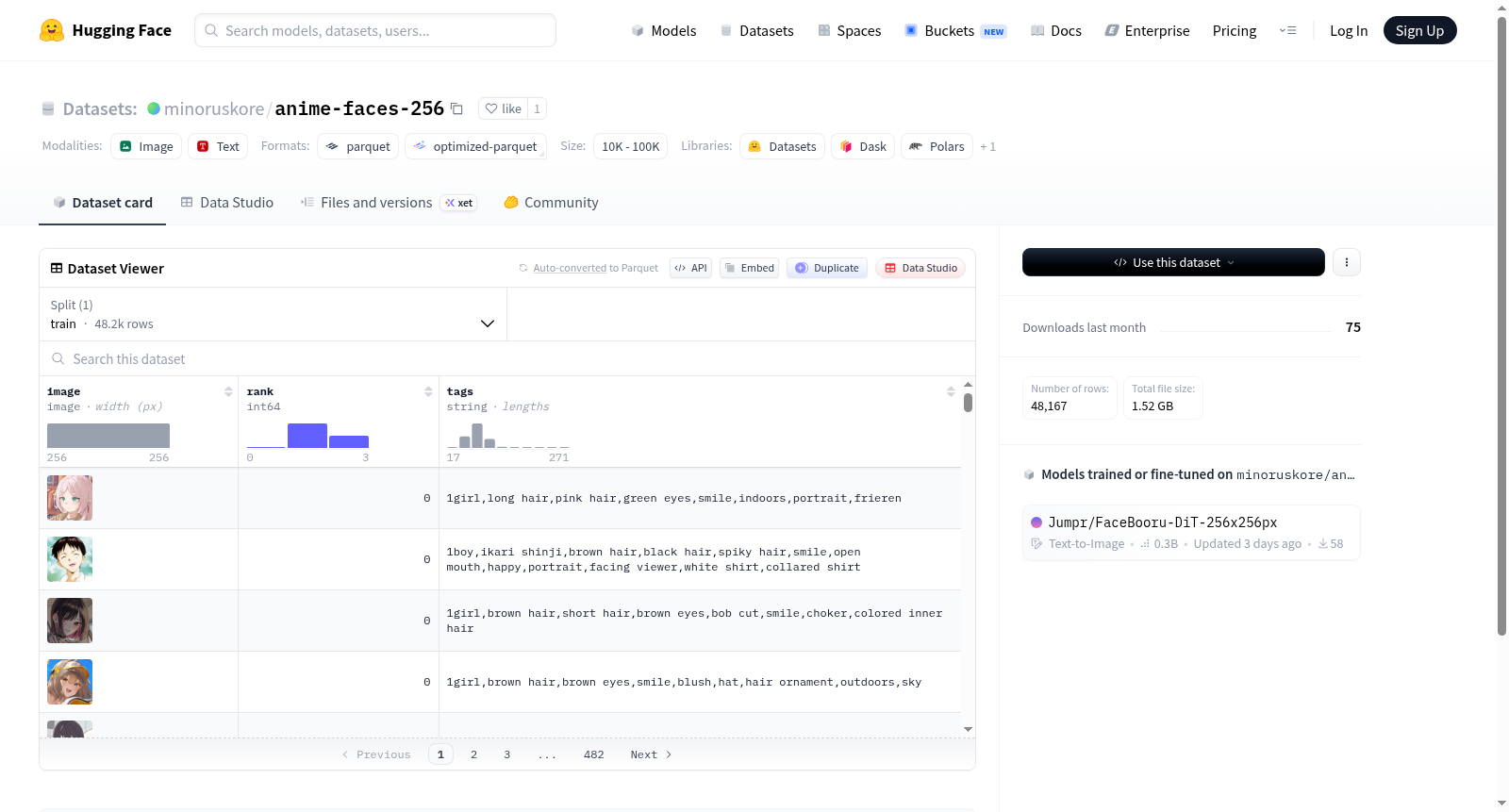
Task: Open the Embed option
Action: [x=750, y=268]
